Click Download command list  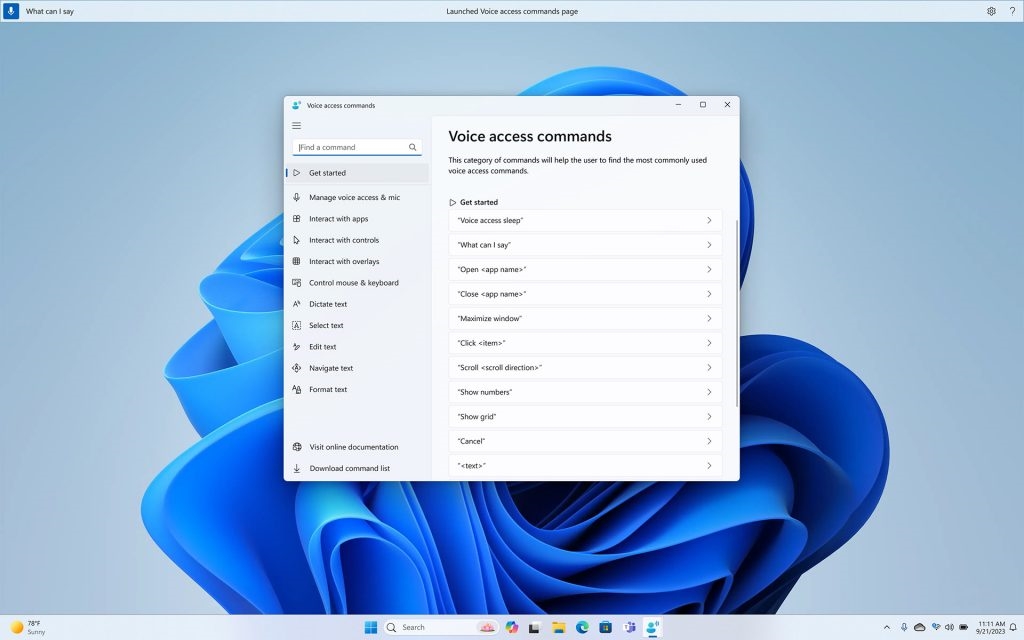(349, 468)
